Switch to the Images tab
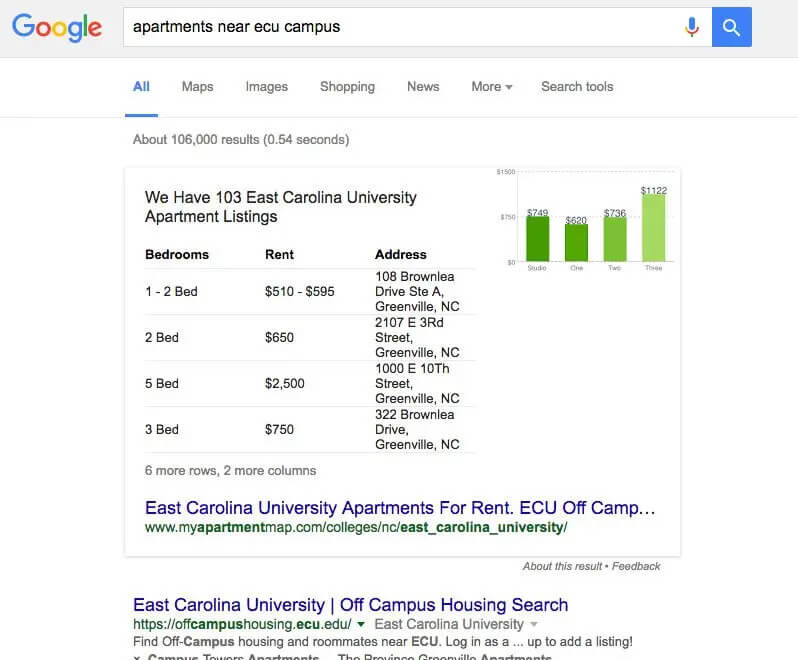The image size is (798, 660). pos(267,87)
